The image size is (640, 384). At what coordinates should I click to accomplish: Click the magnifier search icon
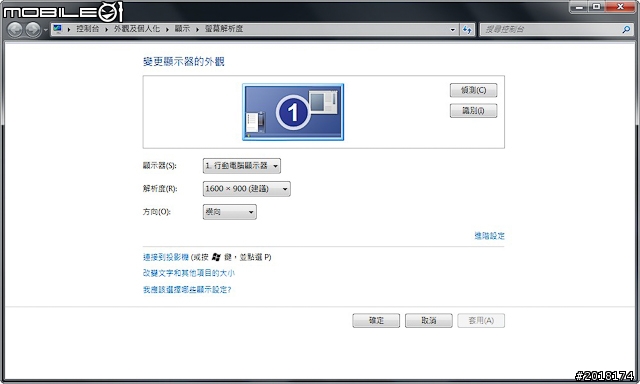click(626, 29)
